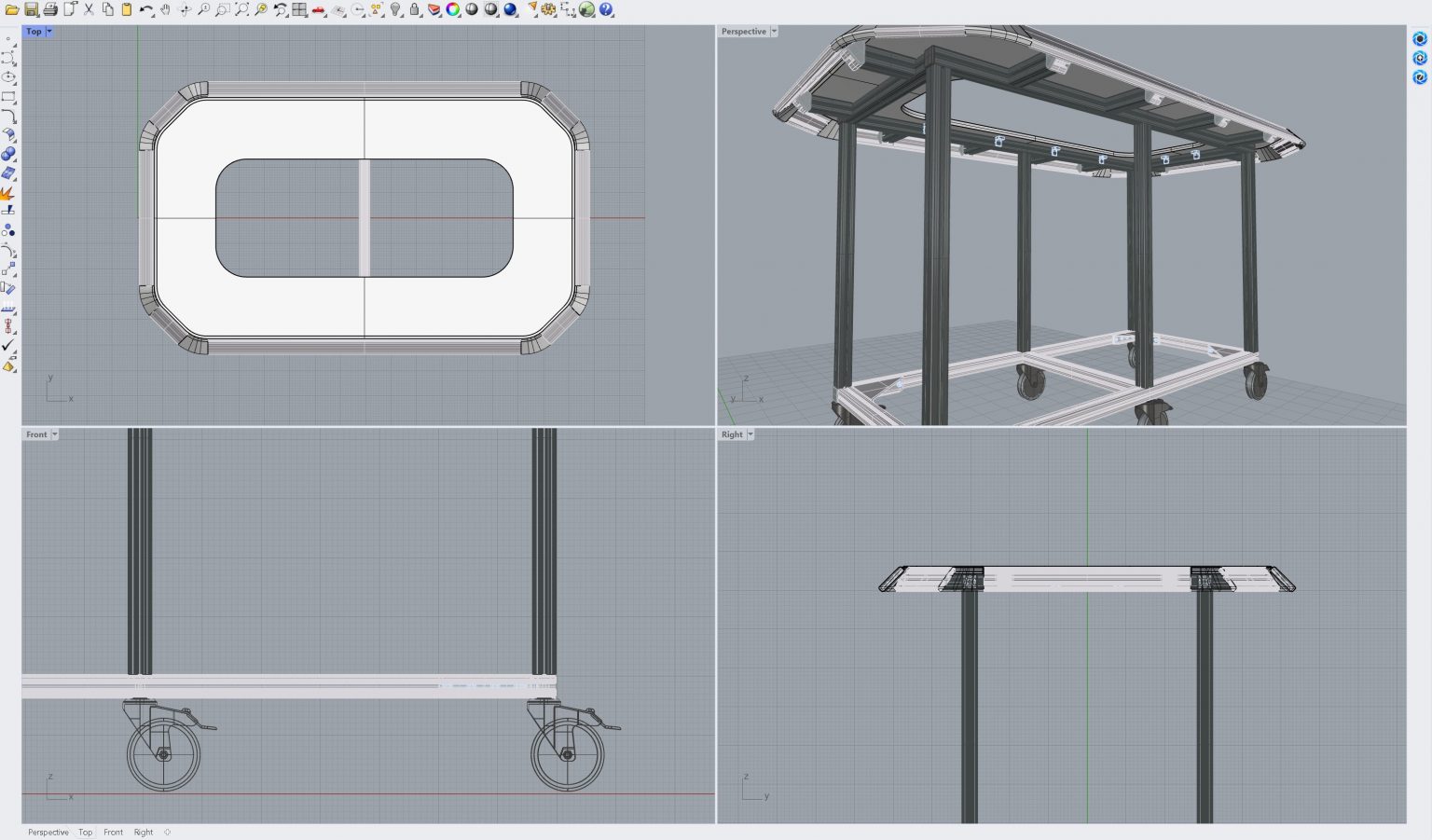
Task: Click the Options gear icon
Action: 548,9
